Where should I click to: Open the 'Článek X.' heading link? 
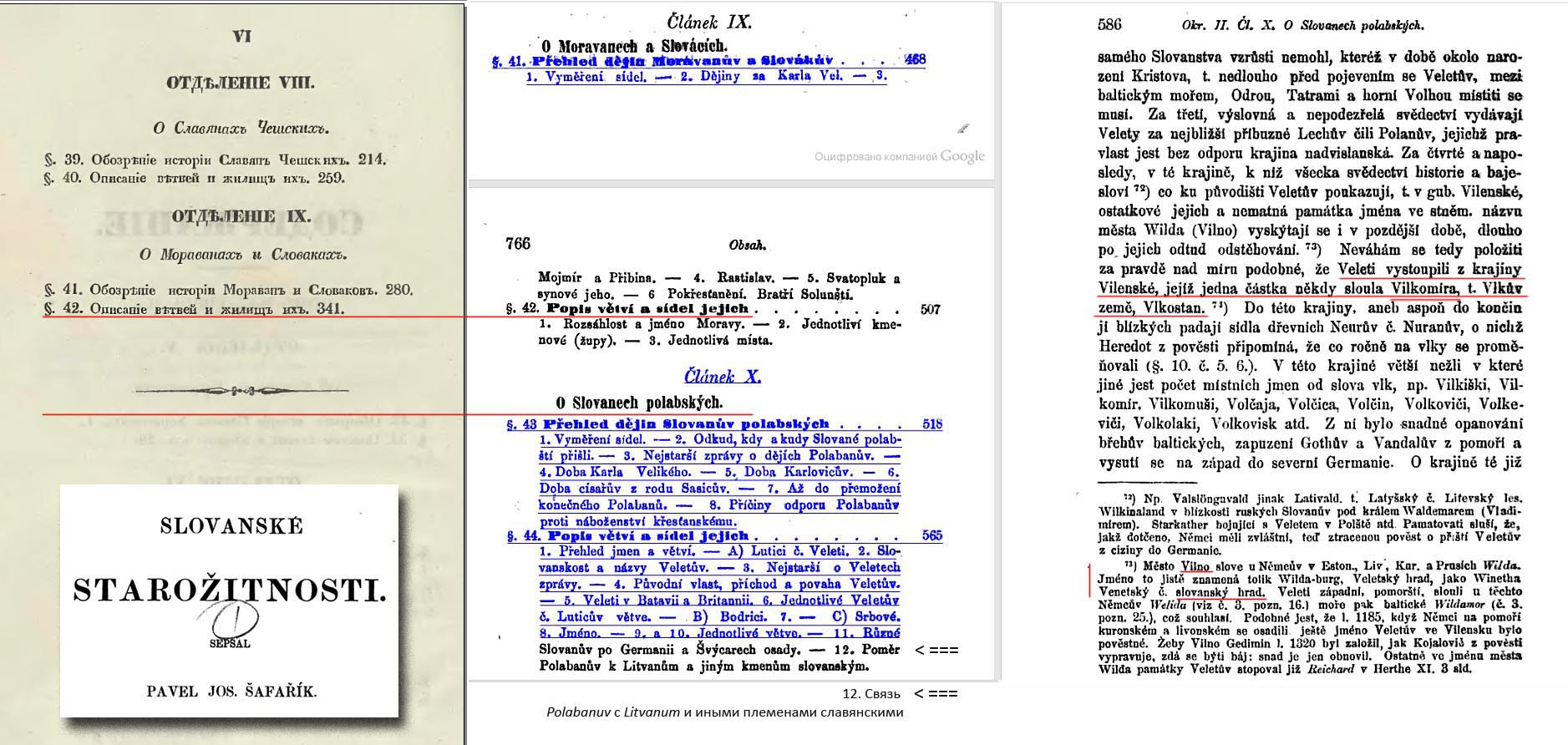tap(723, 376)
